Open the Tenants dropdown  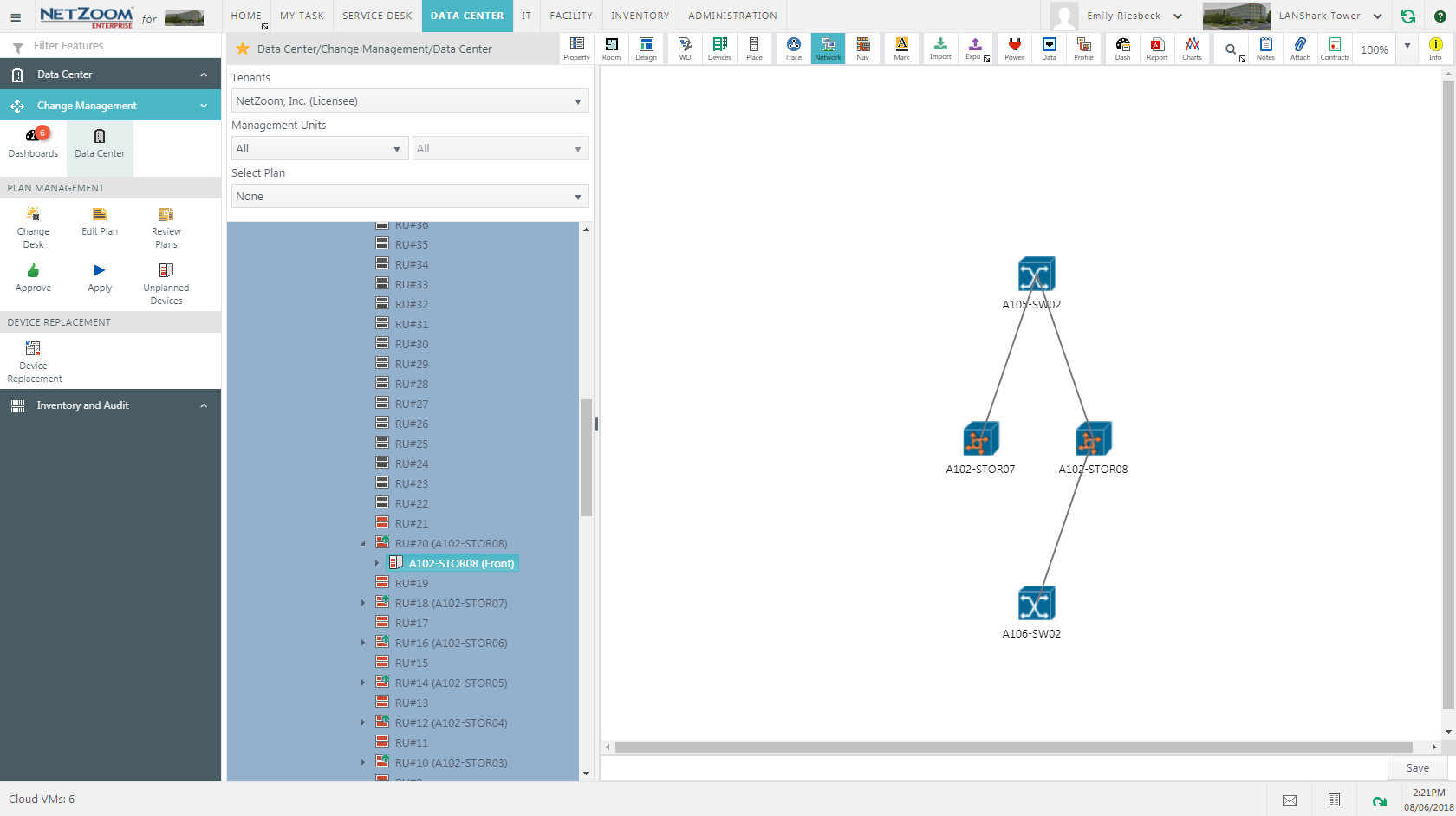[x=410, y=101]
